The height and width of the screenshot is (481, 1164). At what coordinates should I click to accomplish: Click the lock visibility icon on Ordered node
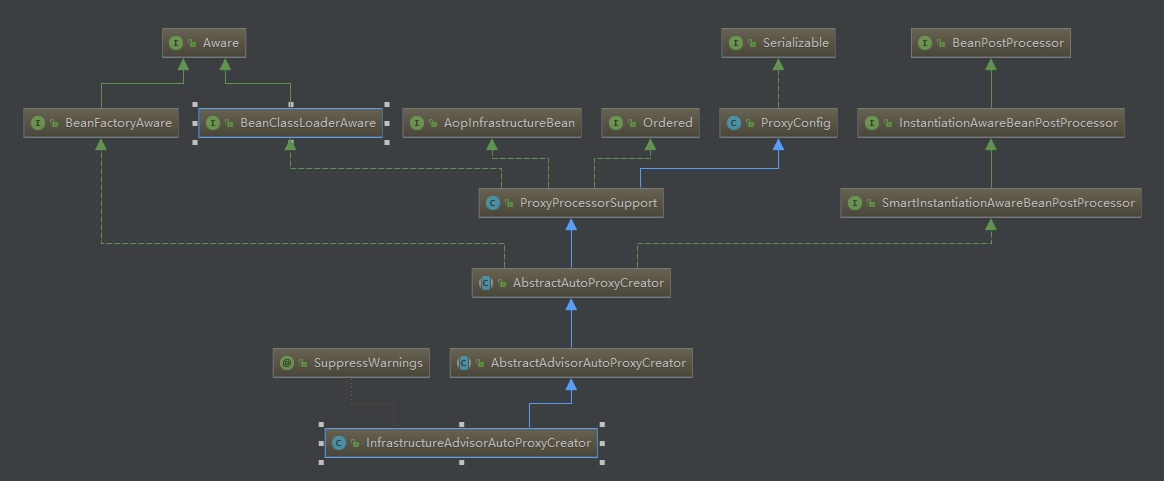(x=632, y=123)
